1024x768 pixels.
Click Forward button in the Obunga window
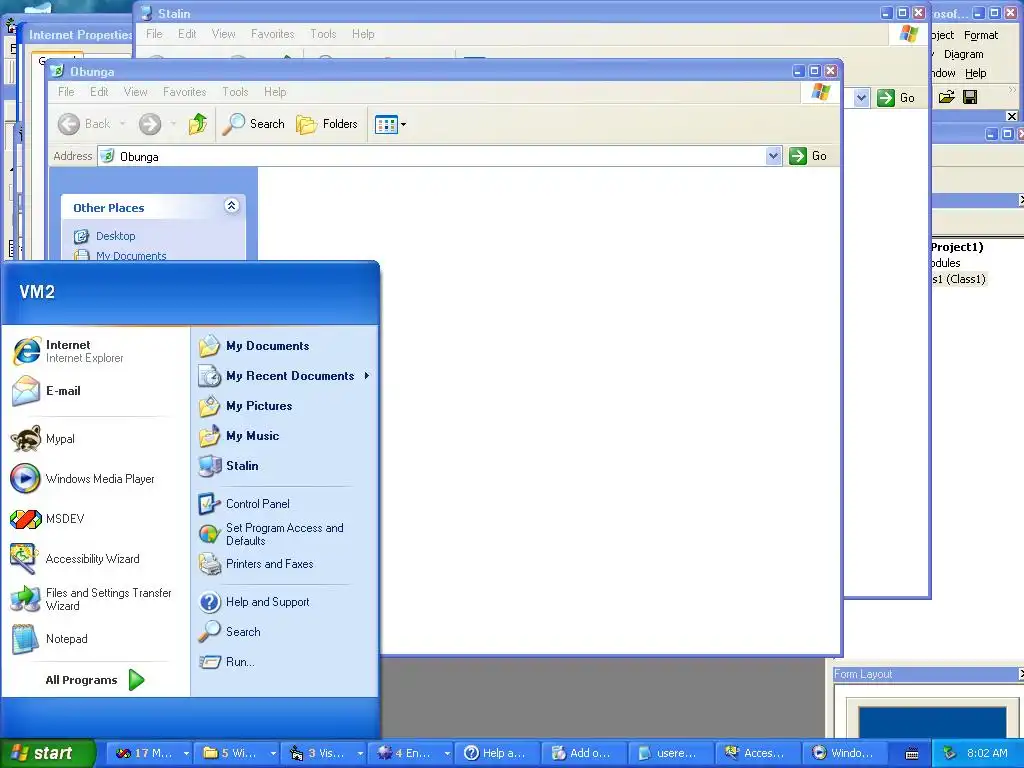(x=150, y=124)
